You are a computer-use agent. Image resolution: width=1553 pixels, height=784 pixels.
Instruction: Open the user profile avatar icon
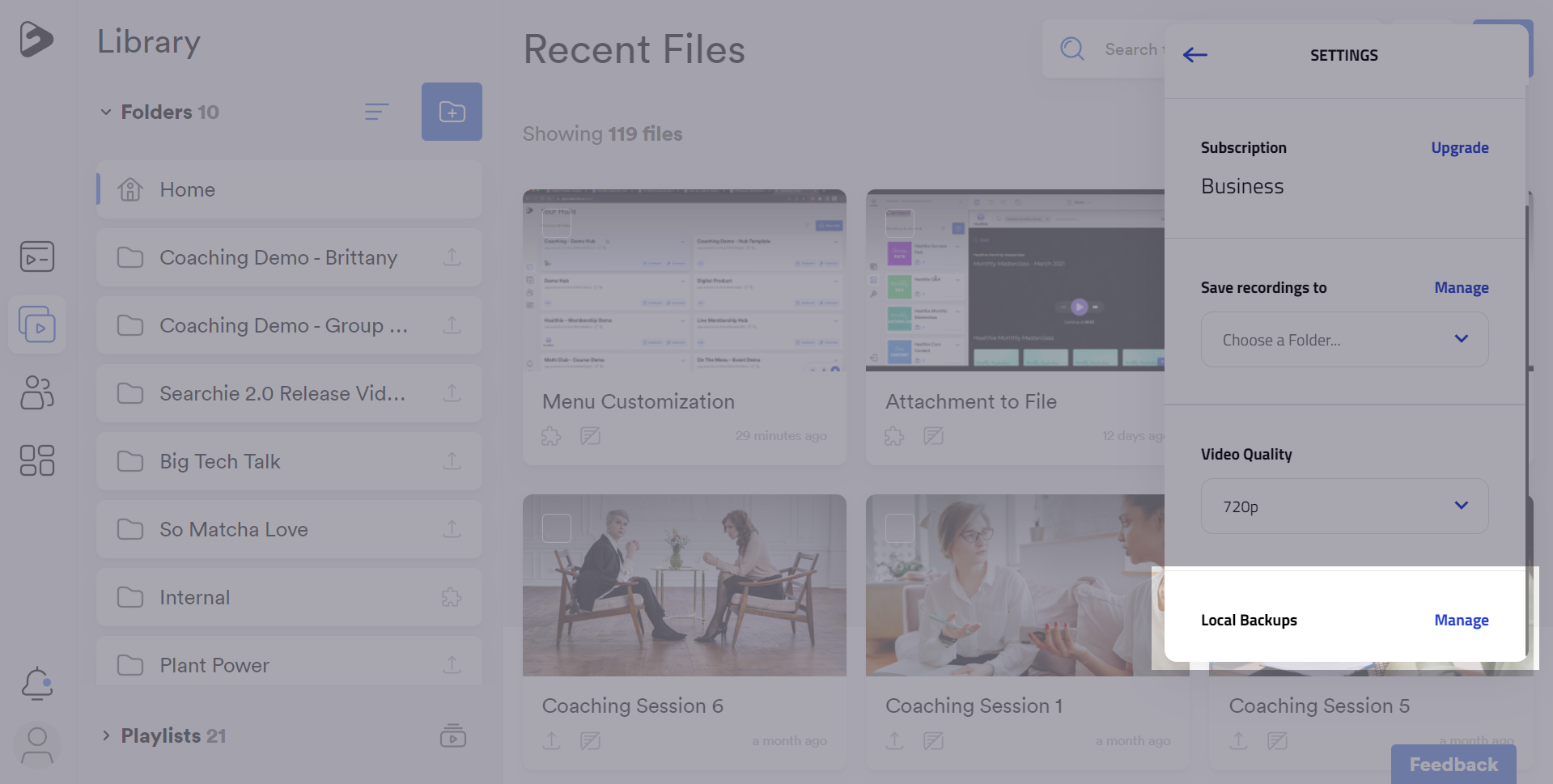point(37,745)
